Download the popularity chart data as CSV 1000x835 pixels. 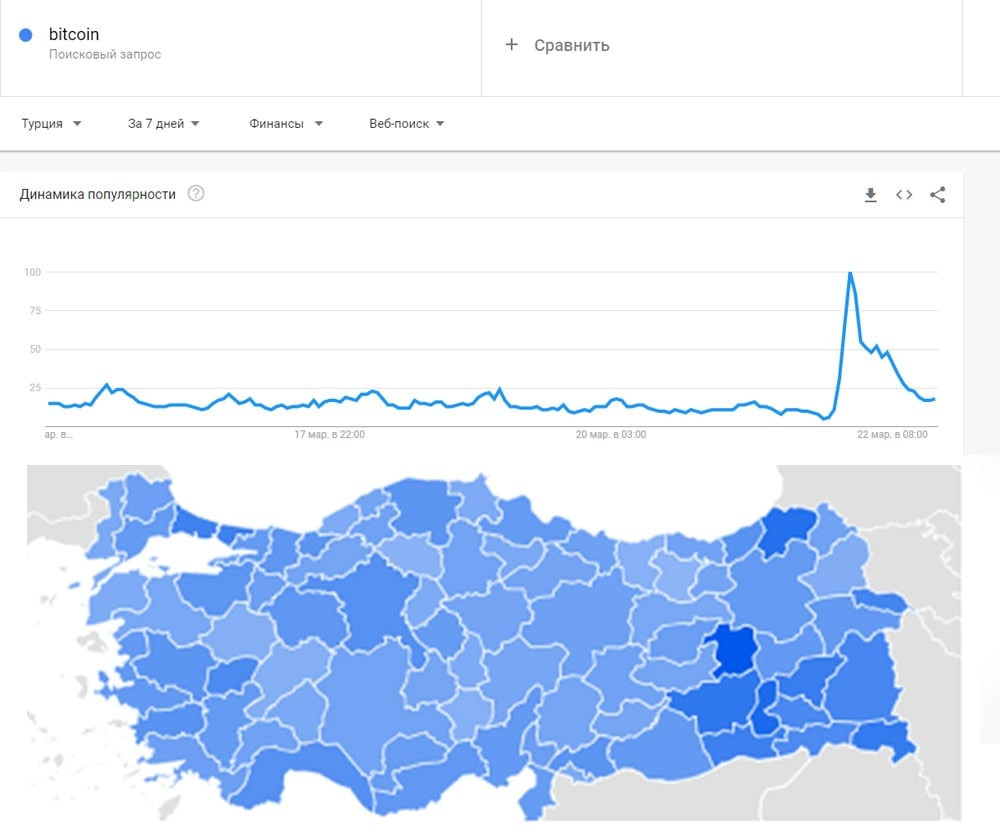point(871,195)
